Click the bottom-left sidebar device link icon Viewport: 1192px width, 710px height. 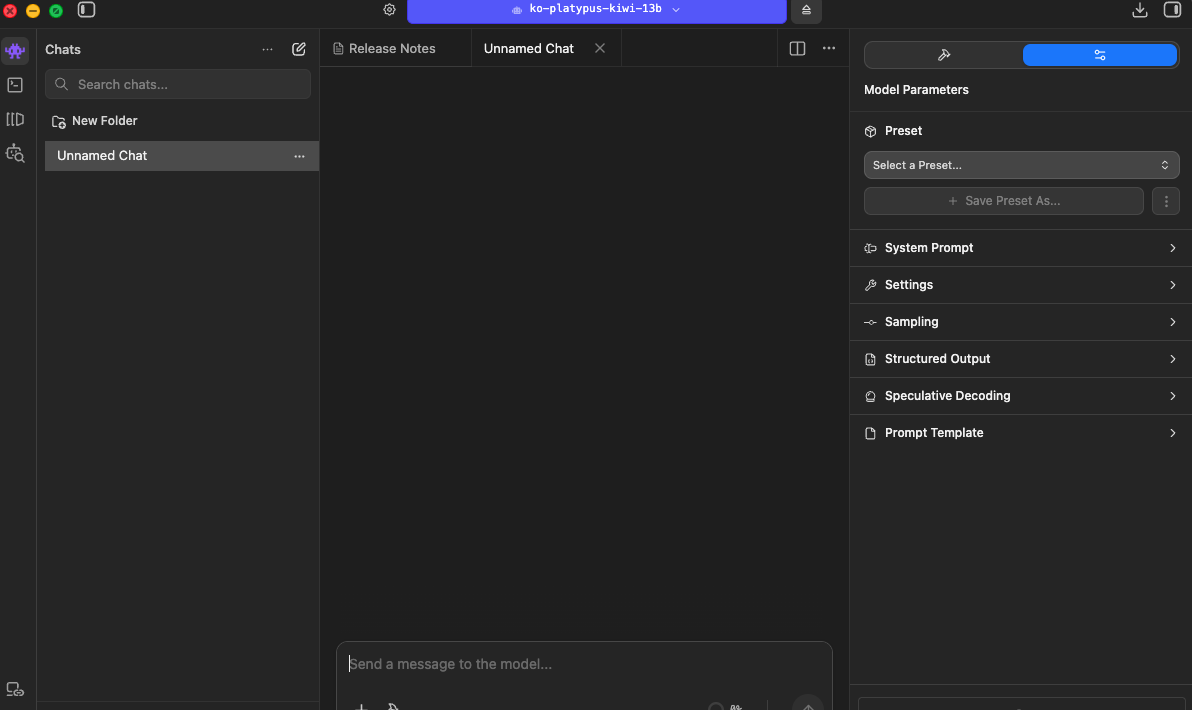[14, 689]
